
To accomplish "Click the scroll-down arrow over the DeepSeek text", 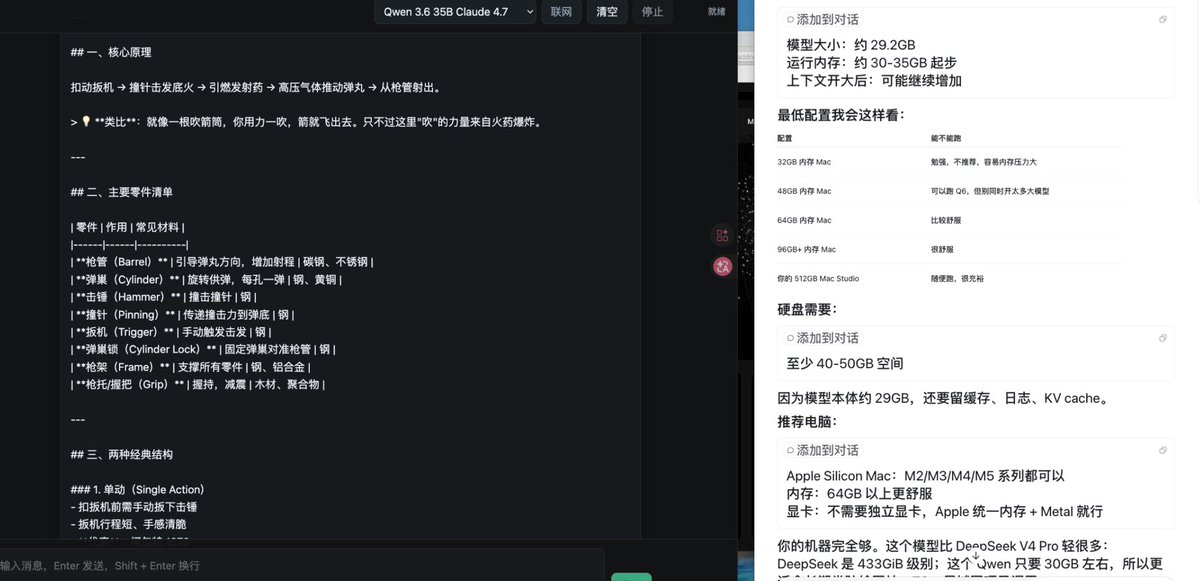I will point(975,555).
